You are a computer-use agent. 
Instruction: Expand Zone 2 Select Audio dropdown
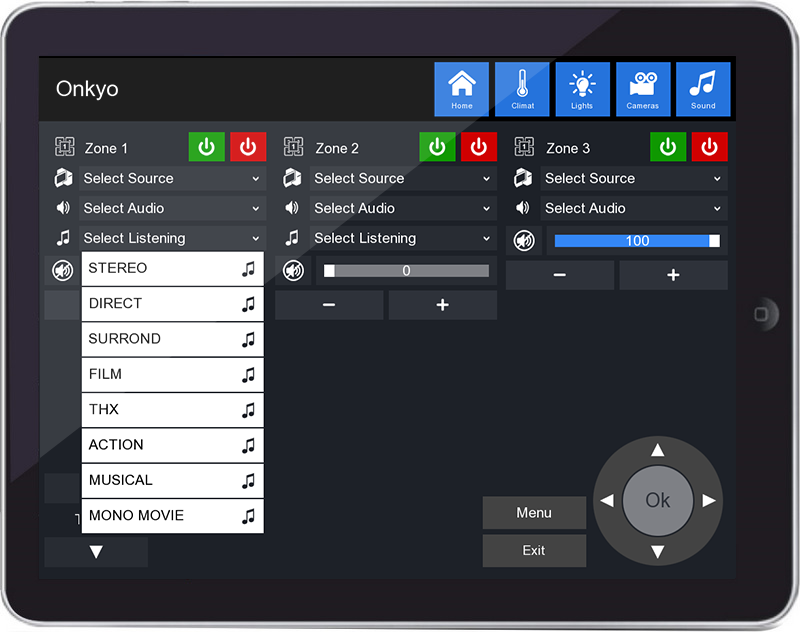[403, 208]
